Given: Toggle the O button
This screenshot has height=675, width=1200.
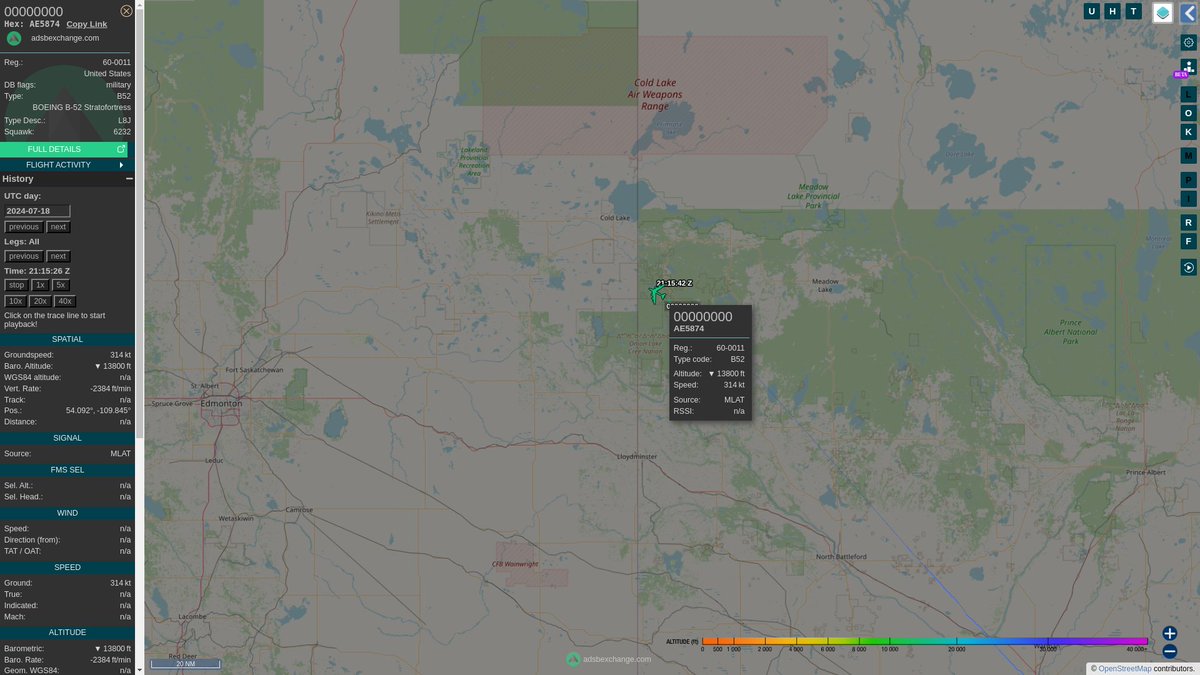Looking at the screenshot, I should coord(1188,113).
